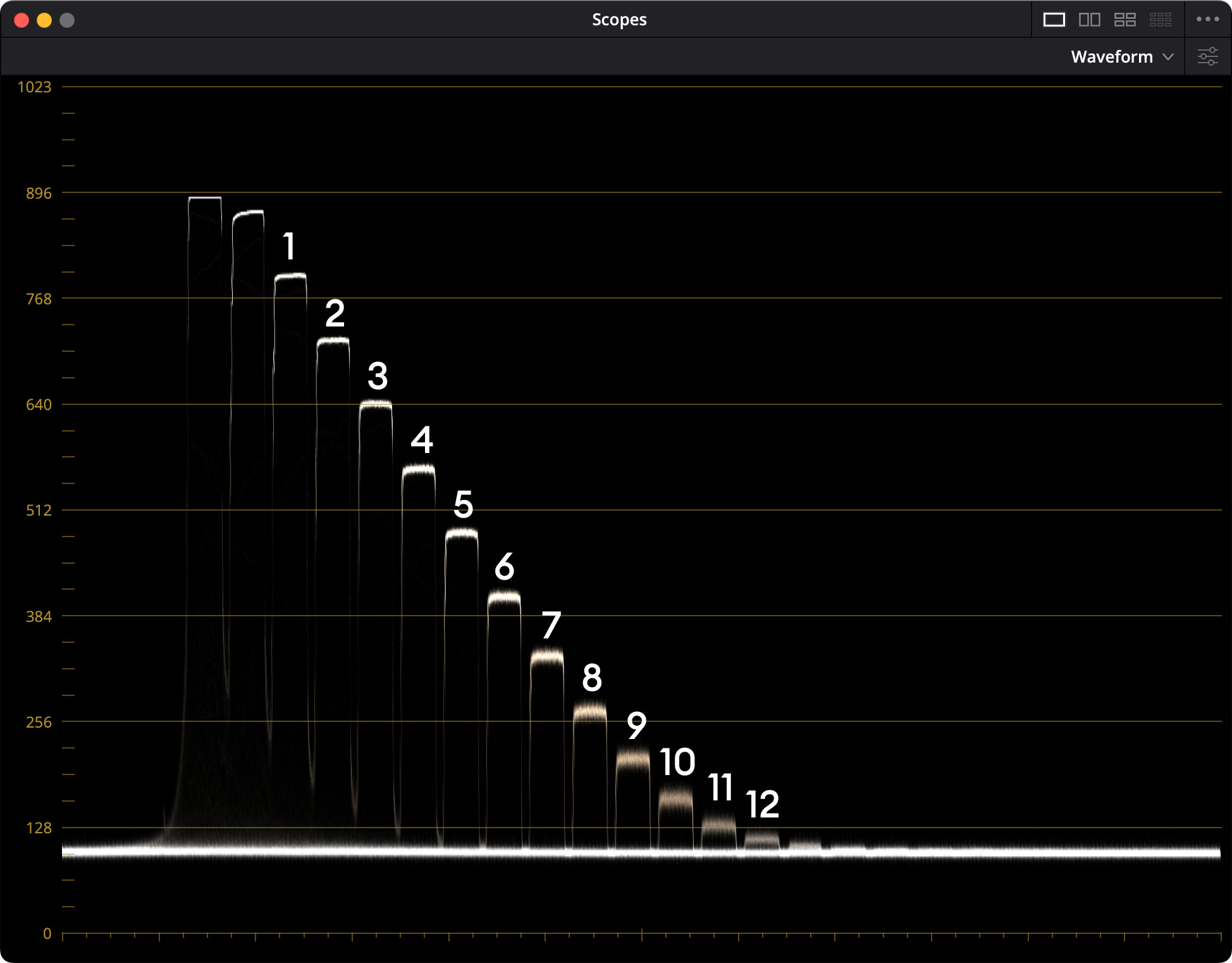Close the Scopes window
The width and height of the screenshot is (1232, 963).
[x=22, y=20]
